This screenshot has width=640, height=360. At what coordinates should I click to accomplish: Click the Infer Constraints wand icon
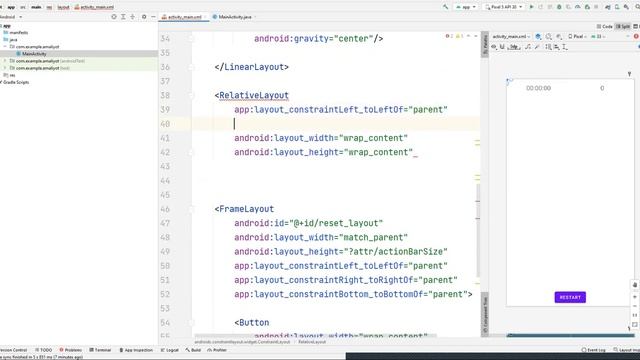tap(537, 47)
